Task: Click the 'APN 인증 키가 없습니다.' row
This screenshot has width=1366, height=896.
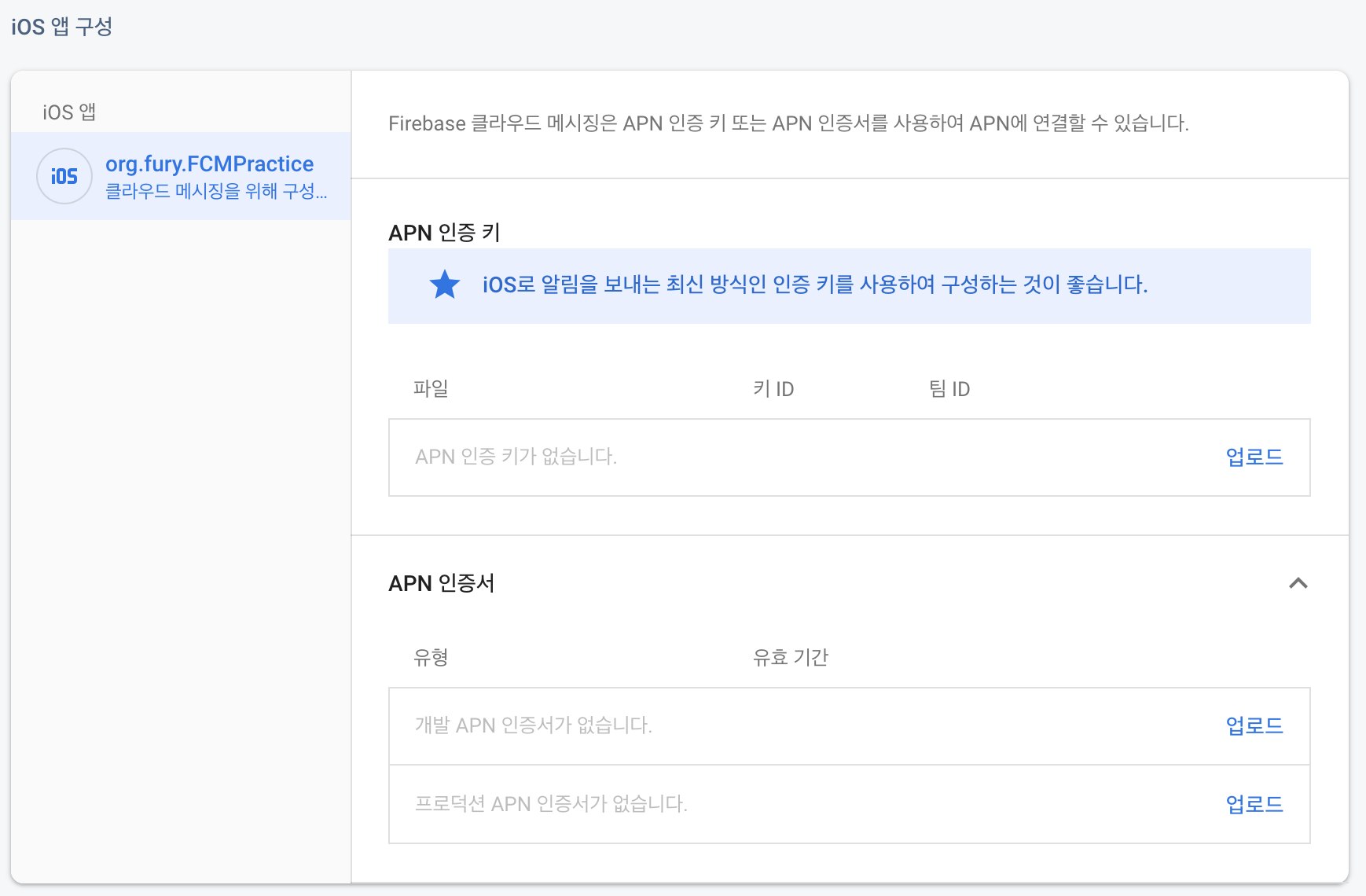Action: pos(850,457)
